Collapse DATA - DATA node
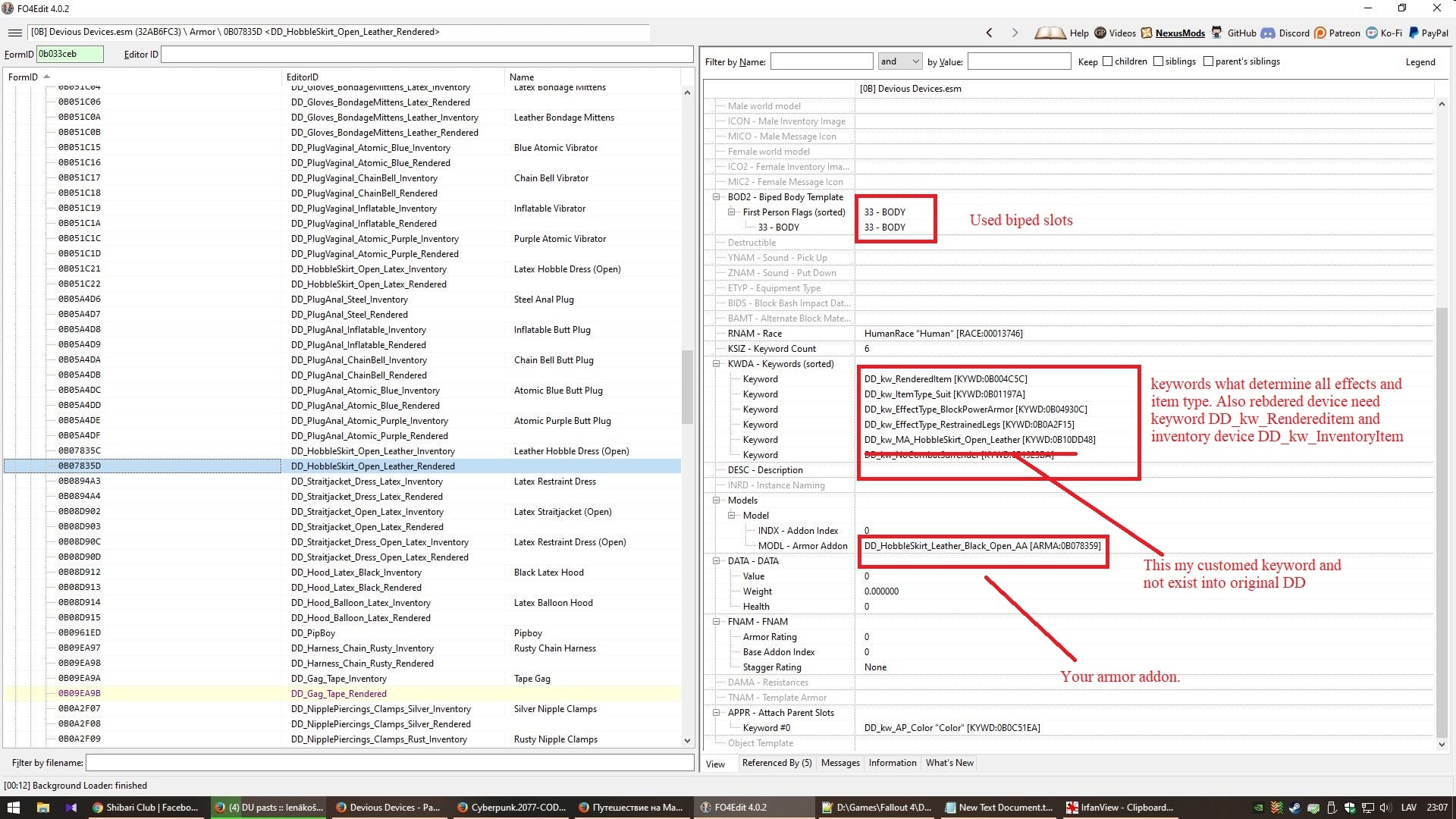1456x819 pixels. [x=717, y=561]
